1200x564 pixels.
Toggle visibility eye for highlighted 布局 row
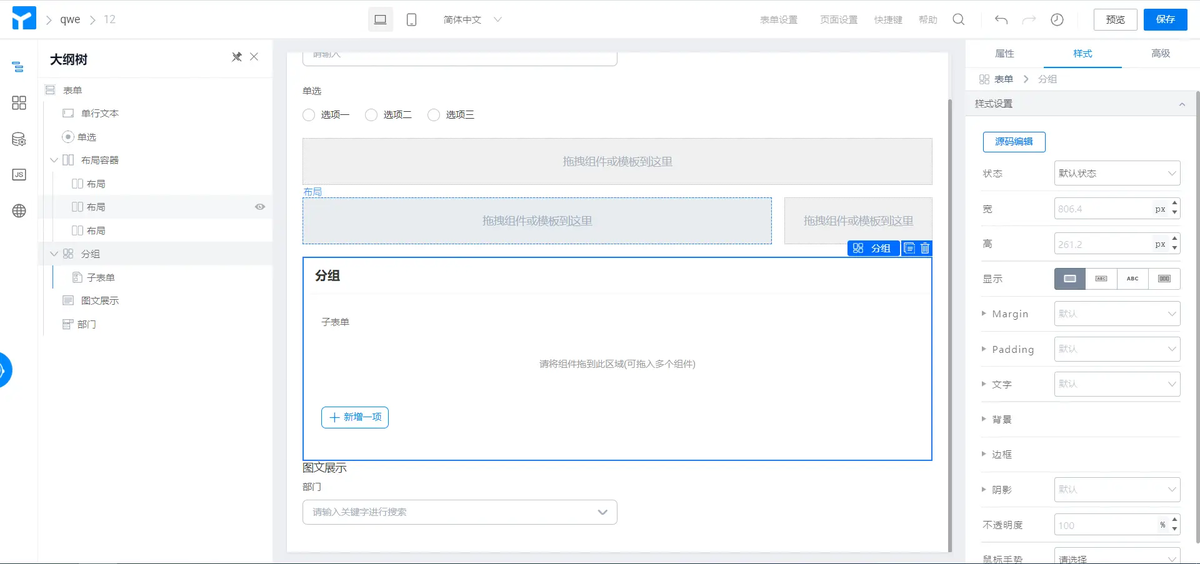click(260, 207)
